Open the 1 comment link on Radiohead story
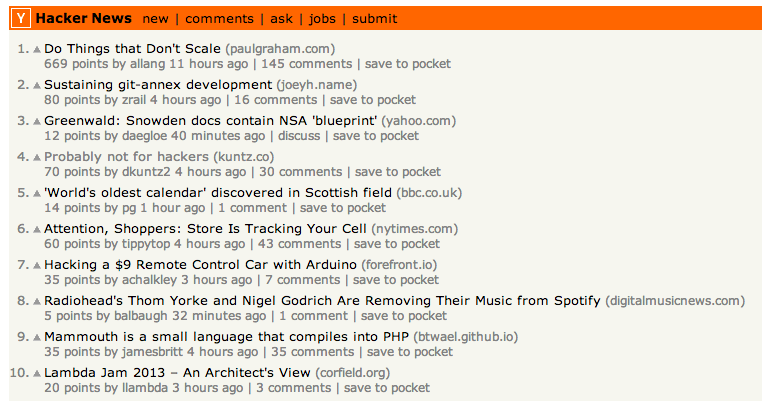 click(313, 316)
